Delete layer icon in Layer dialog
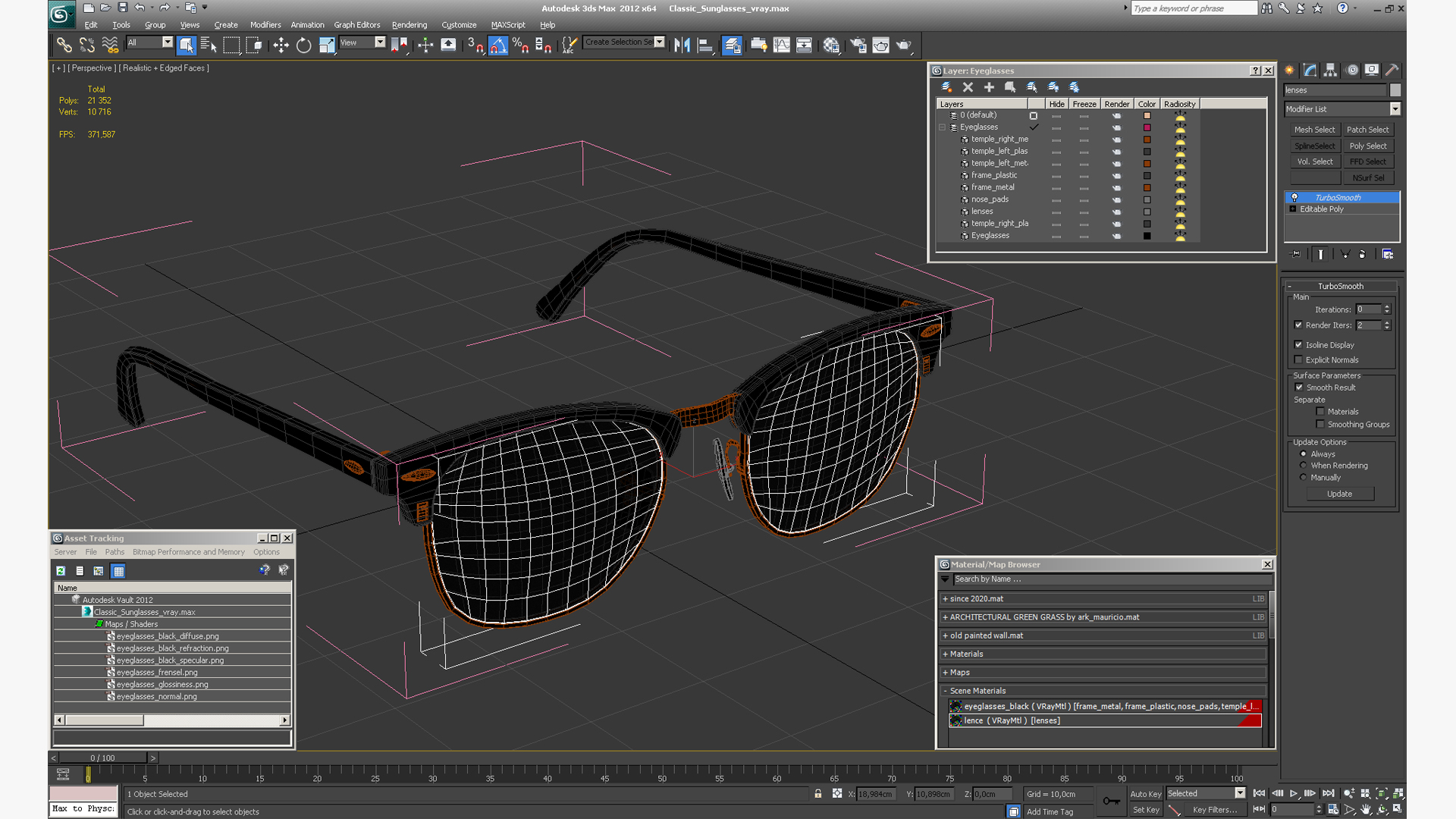The image size is (1456, 819). click(968, 87)
